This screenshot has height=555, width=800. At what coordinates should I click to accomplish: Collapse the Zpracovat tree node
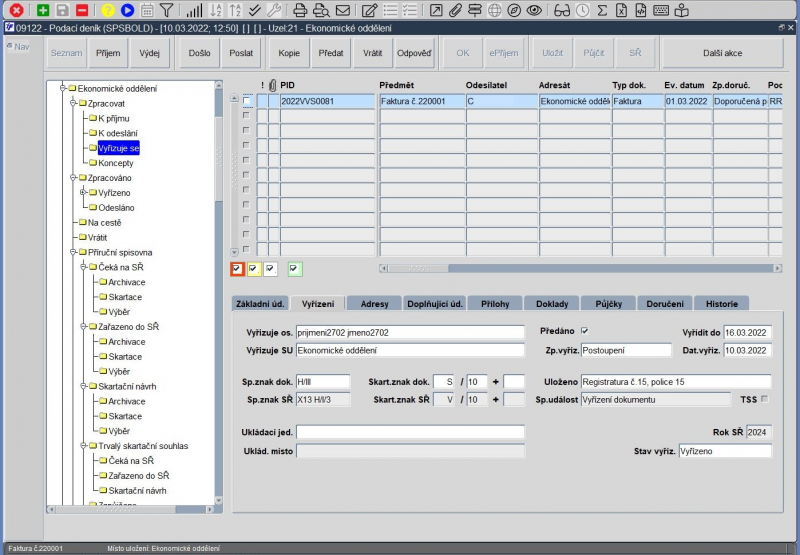pyautogui.click(x=73, y=103)
